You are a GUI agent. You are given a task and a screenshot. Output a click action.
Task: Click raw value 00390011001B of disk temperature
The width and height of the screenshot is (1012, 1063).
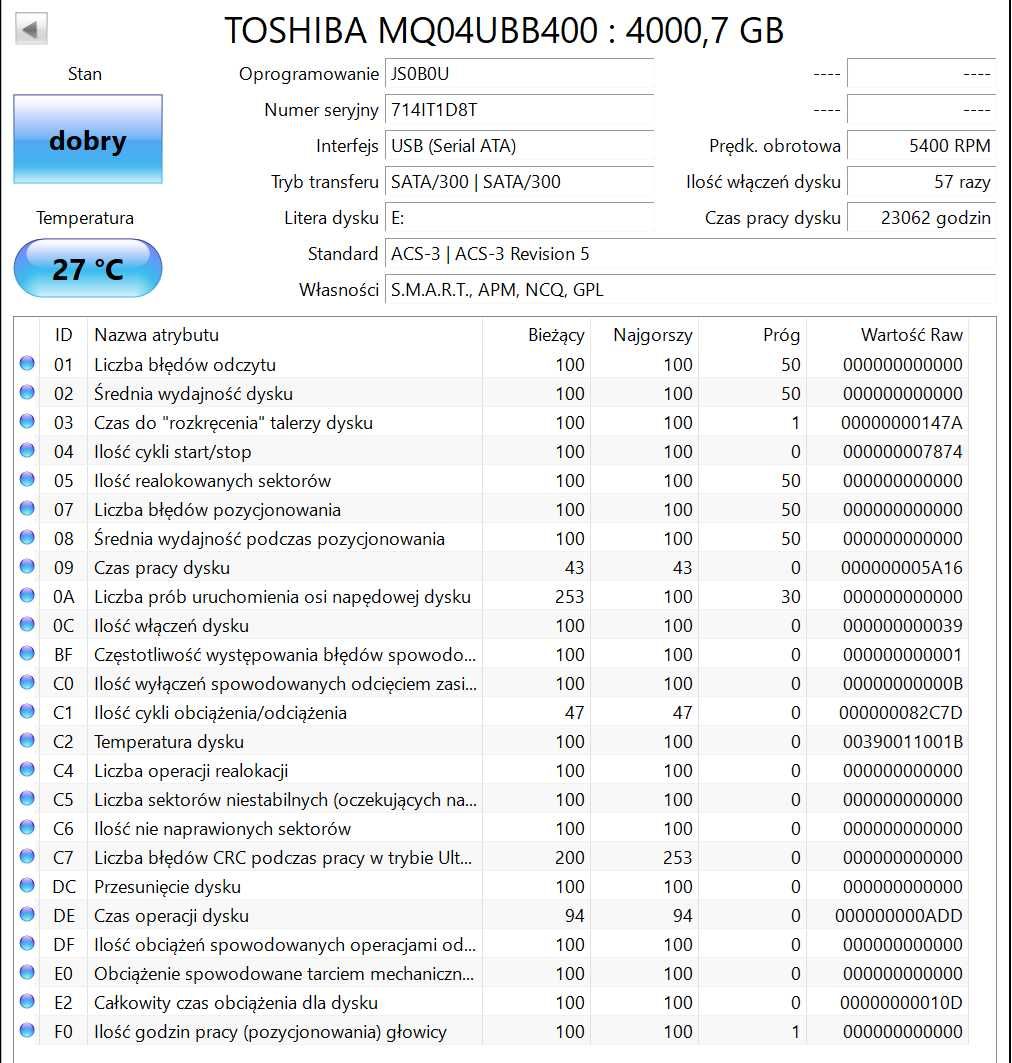coord(902,742)
